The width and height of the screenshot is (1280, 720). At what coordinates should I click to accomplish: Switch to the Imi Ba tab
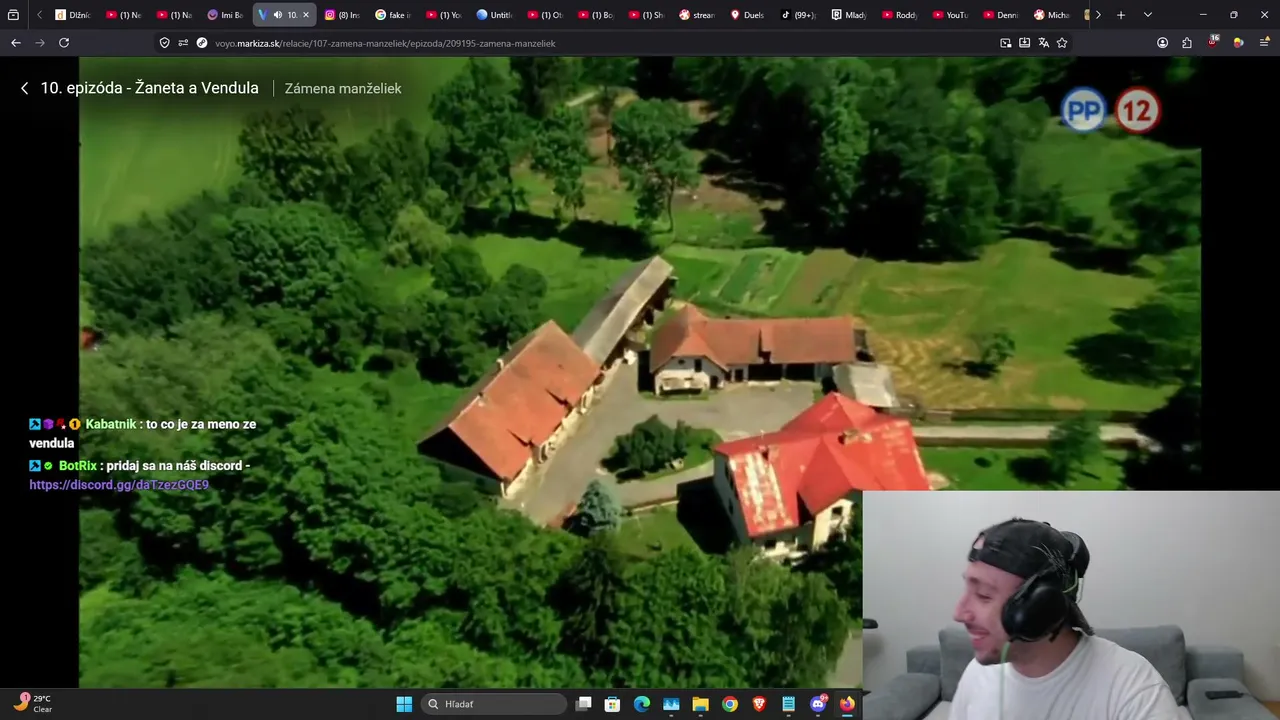[x=226, y=15]
